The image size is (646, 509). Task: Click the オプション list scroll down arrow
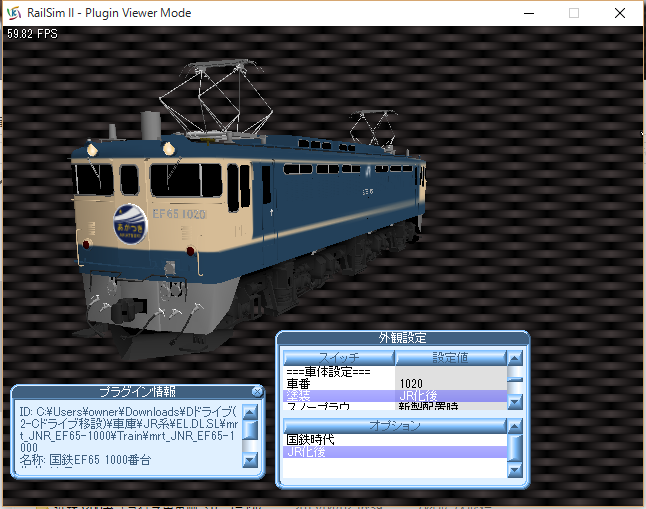[x=515, y=470]
